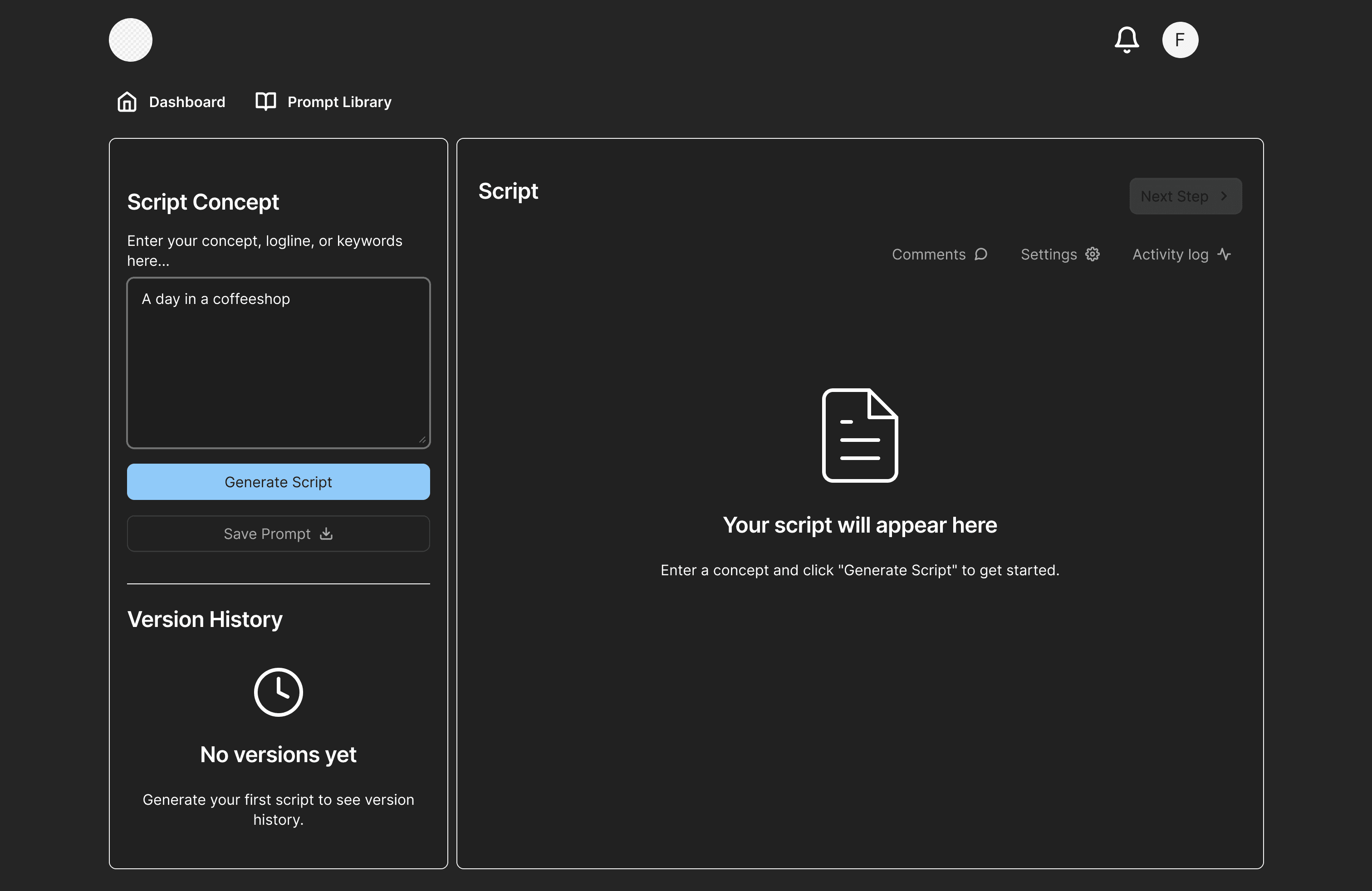Click the Activity log pulse icon
The height and width of the screenshot is (891, 1372).
tap(1224, 254)
